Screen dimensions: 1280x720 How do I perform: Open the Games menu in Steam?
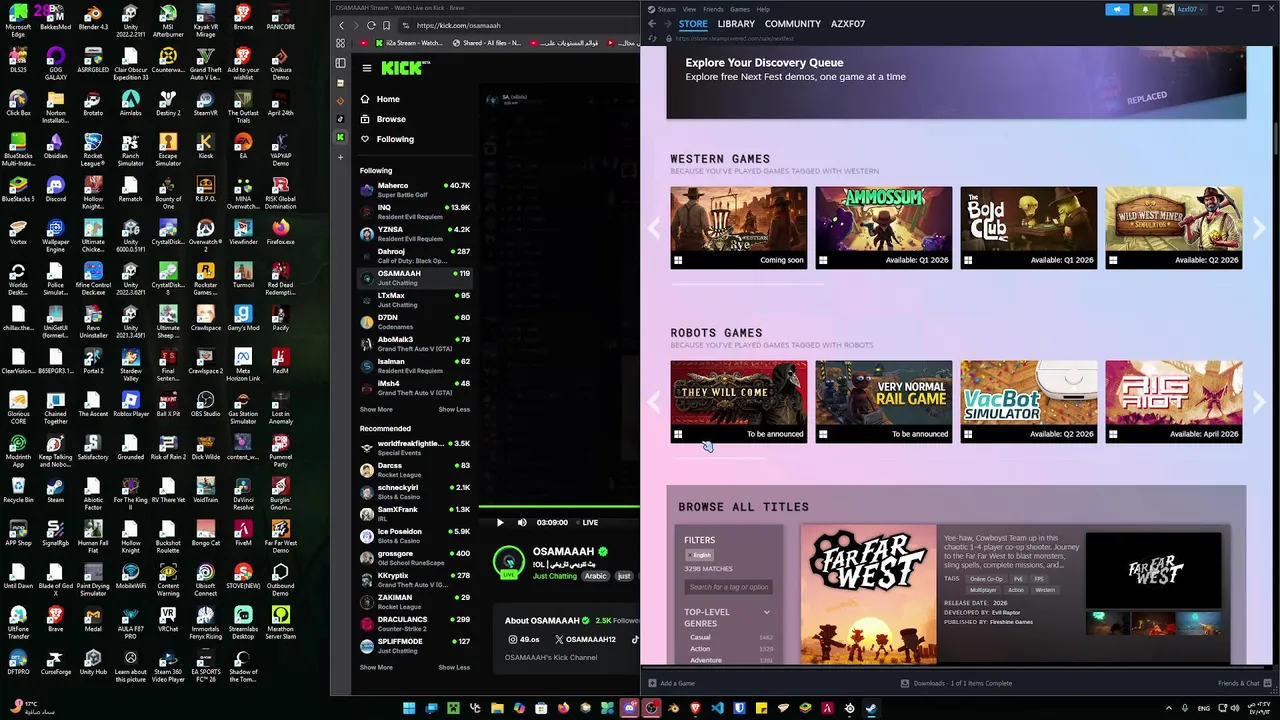(x=739, y=9)
